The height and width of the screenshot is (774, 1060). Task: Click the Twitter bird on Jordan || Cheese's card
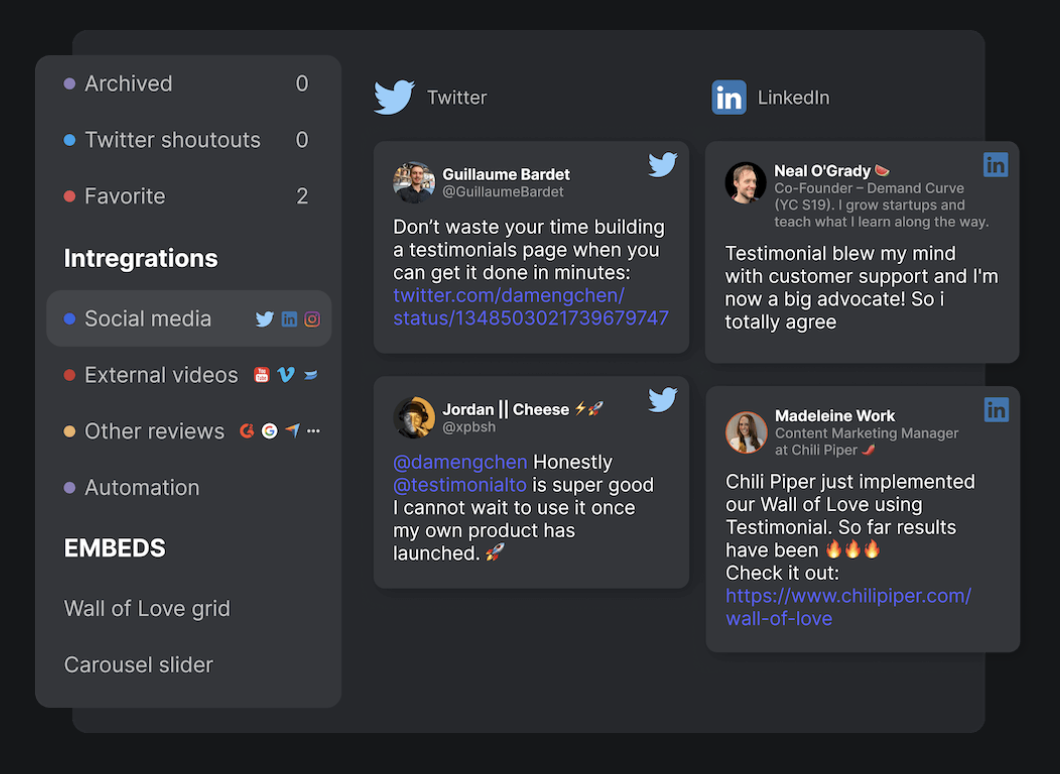tap(662, 400)
